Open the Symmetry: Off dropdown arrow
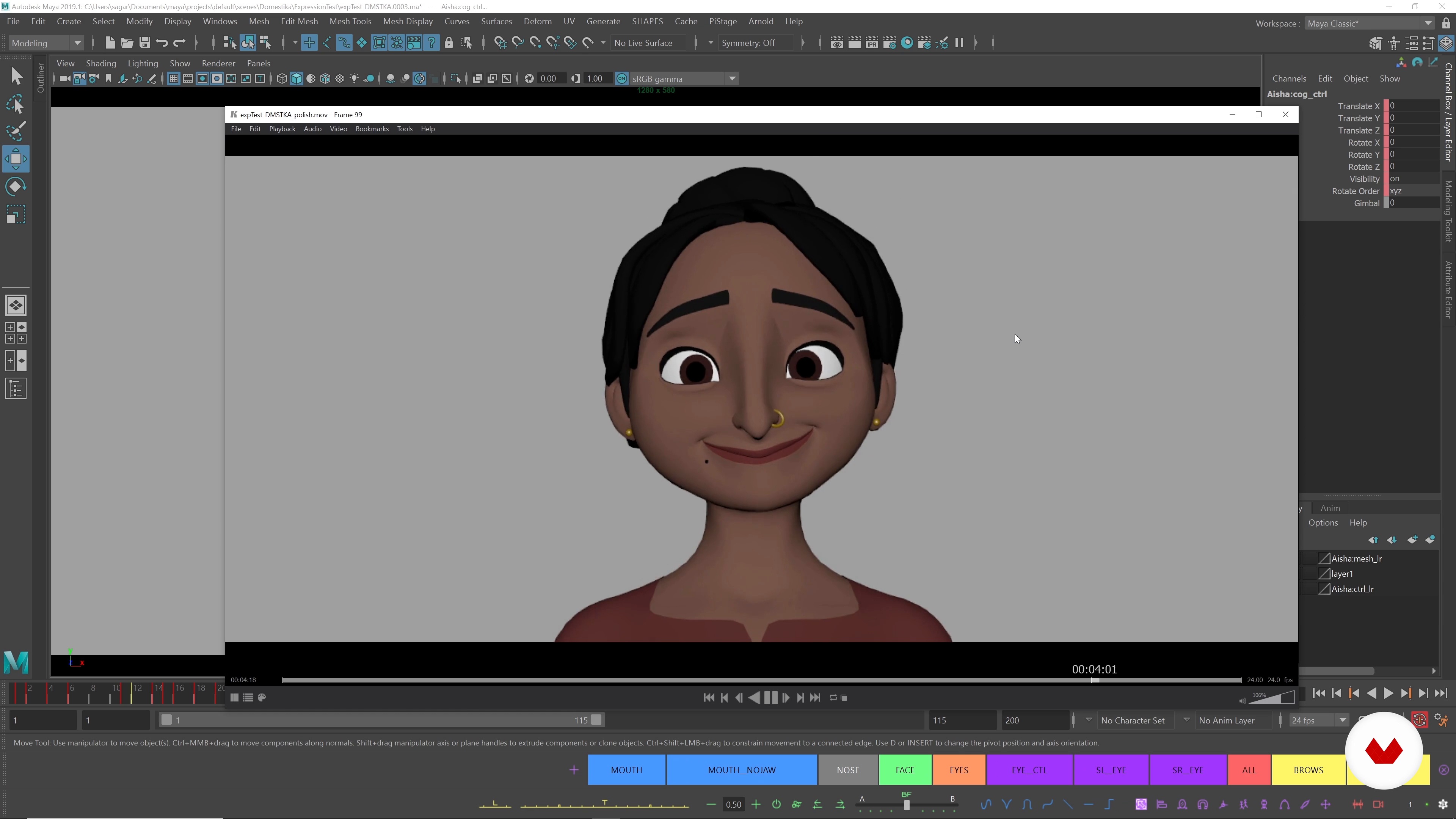The image size is (1456, 819). coord(711,43)
